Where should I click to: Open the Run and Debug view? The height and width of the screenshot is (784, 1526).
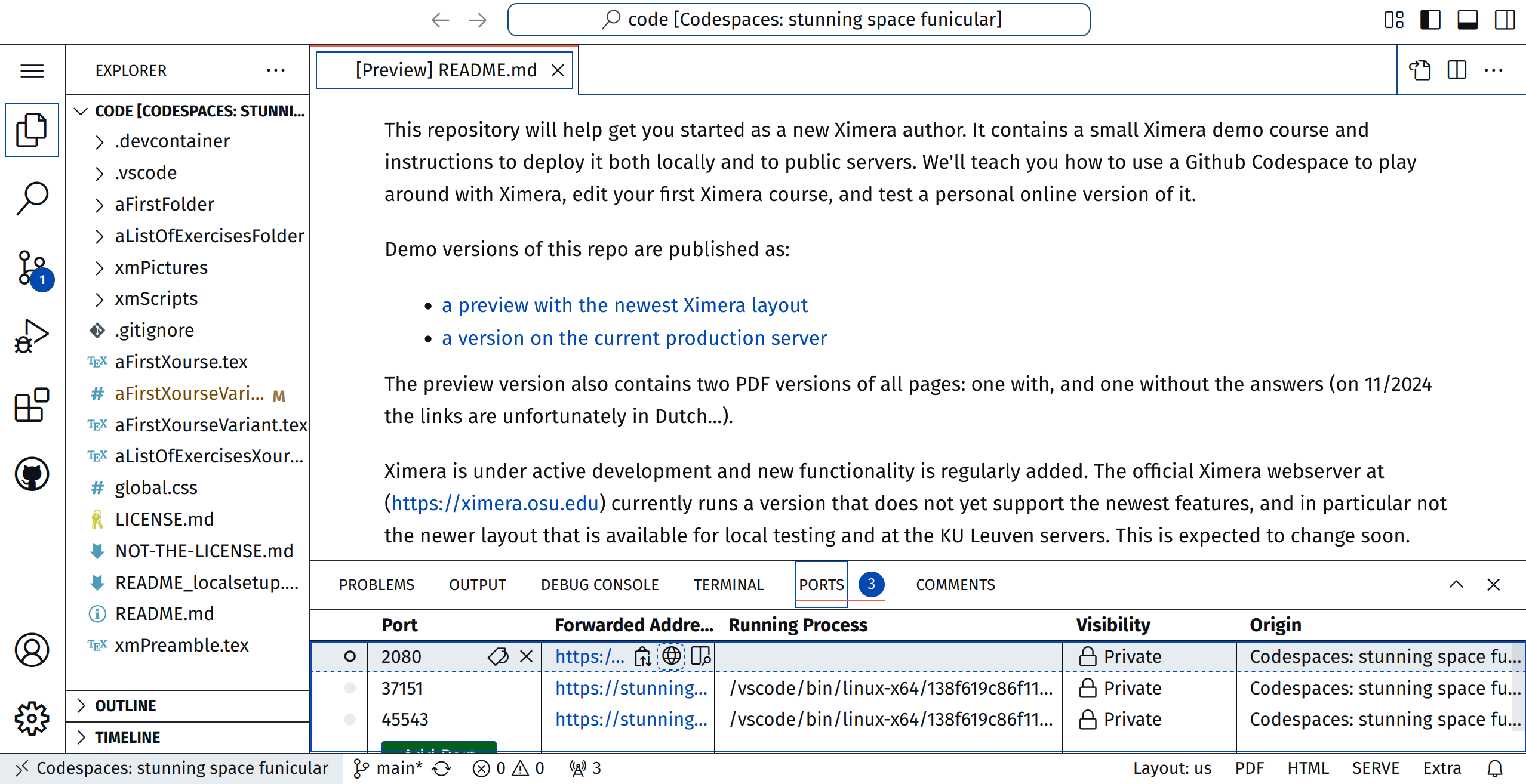[x=32, y=337]
